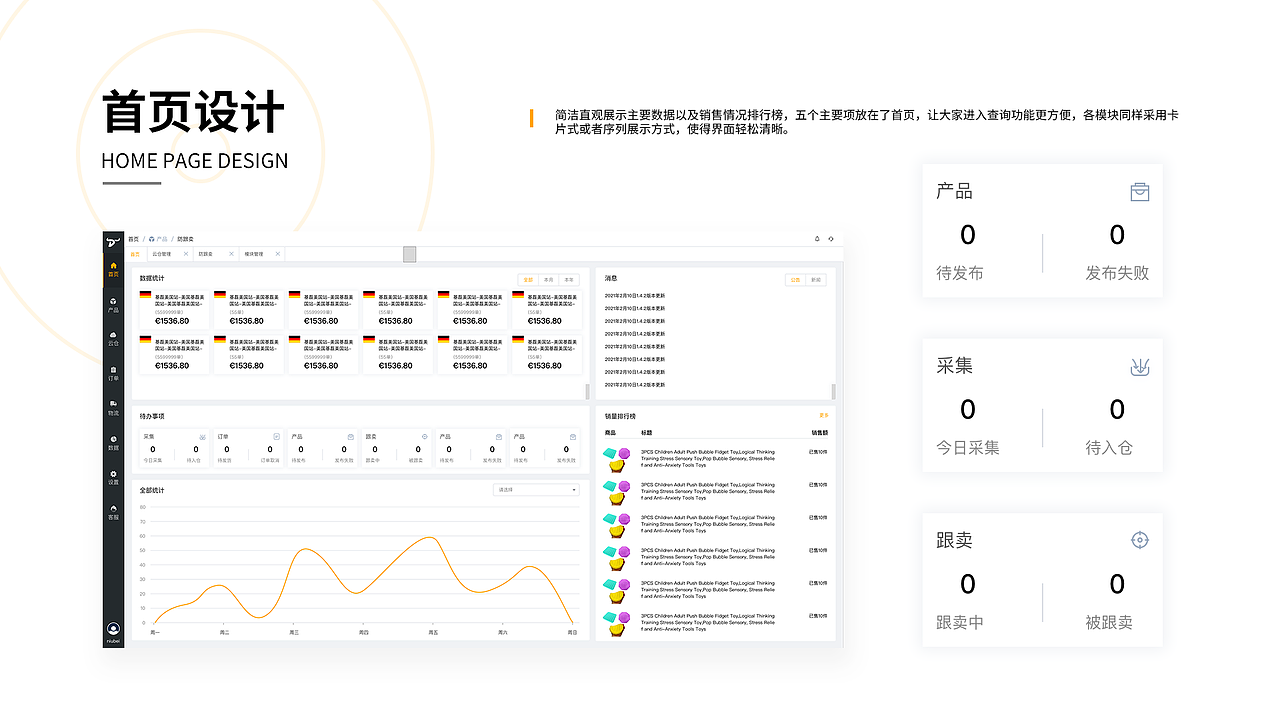Open 产品 section in left sidebar

[113, 305]
